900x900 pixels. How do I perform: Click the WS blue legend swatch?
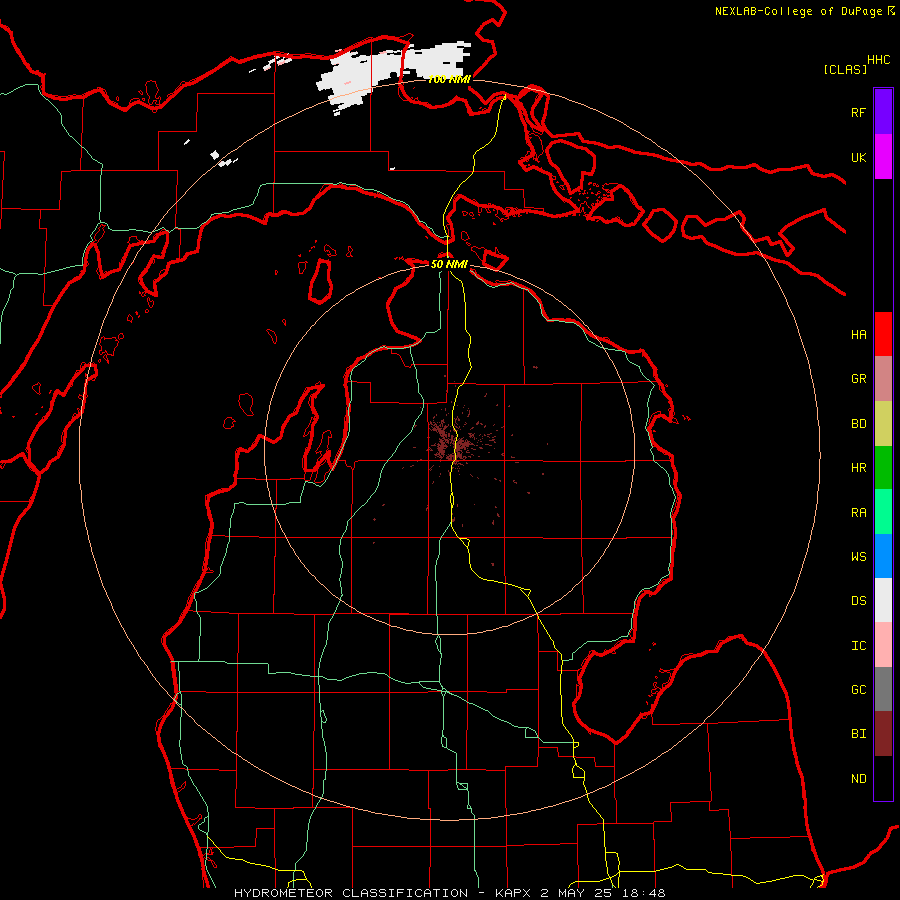[883, 556]
